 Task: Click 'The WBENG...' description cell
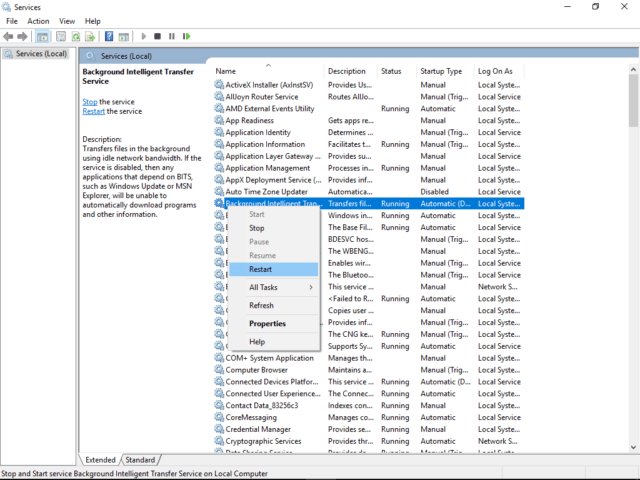[x=351, y=251]
